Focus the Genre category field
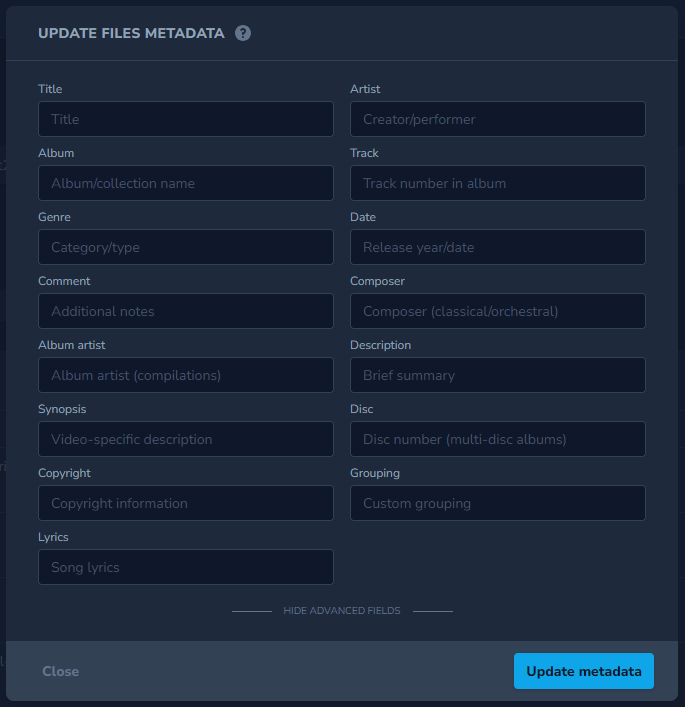685x707 pixels. (186, 247)
